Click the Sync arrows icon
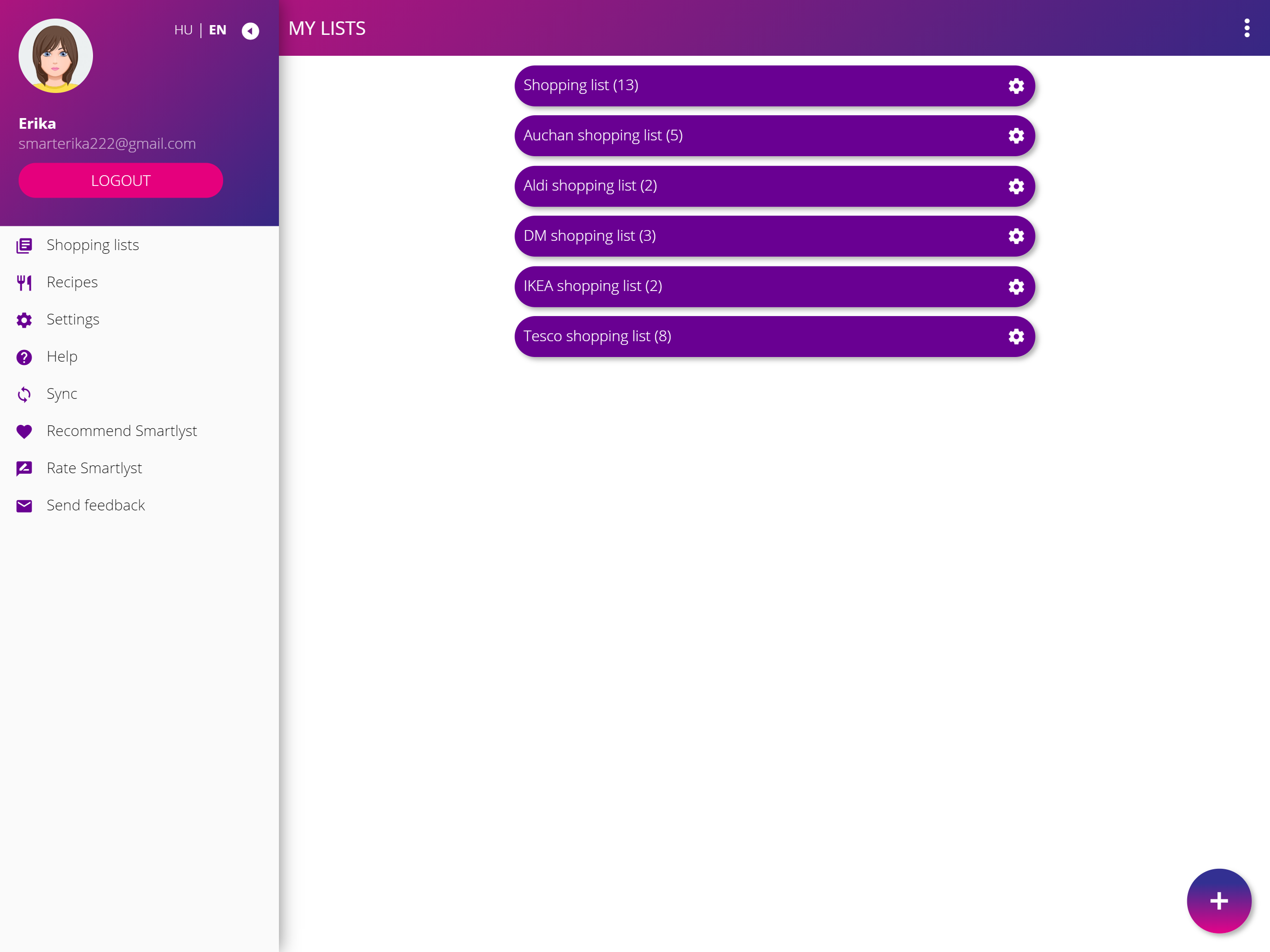The width and height of the screenshot is (1270, 952). (24, 395)
